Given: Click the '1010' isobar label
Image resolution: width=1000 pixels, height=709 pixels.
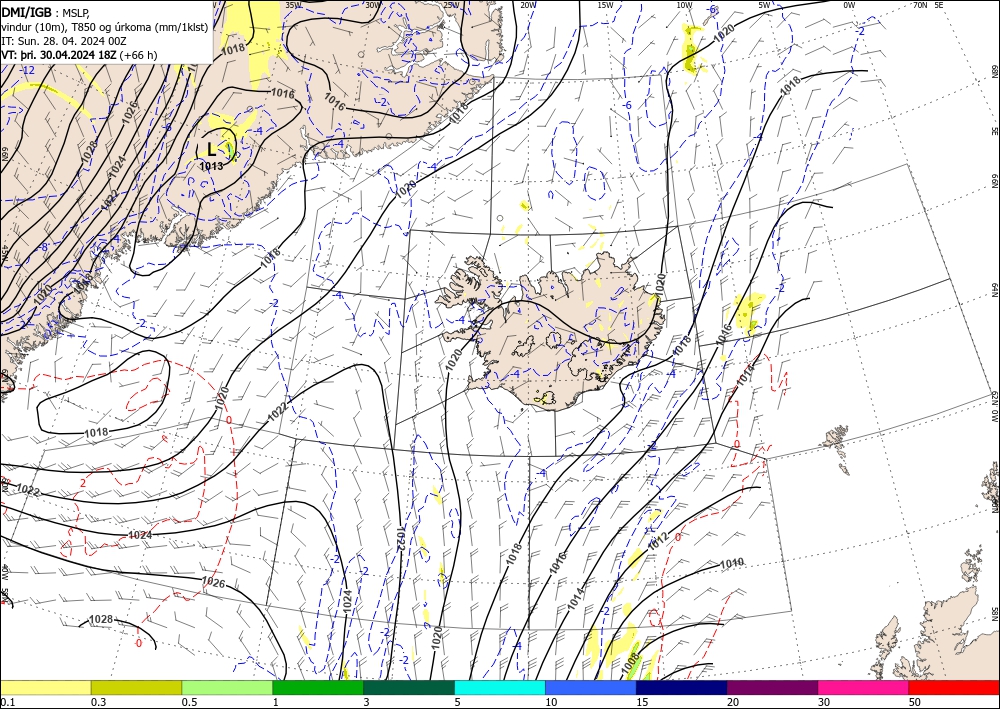Looking at the screenshot, I should coord(732,564).
